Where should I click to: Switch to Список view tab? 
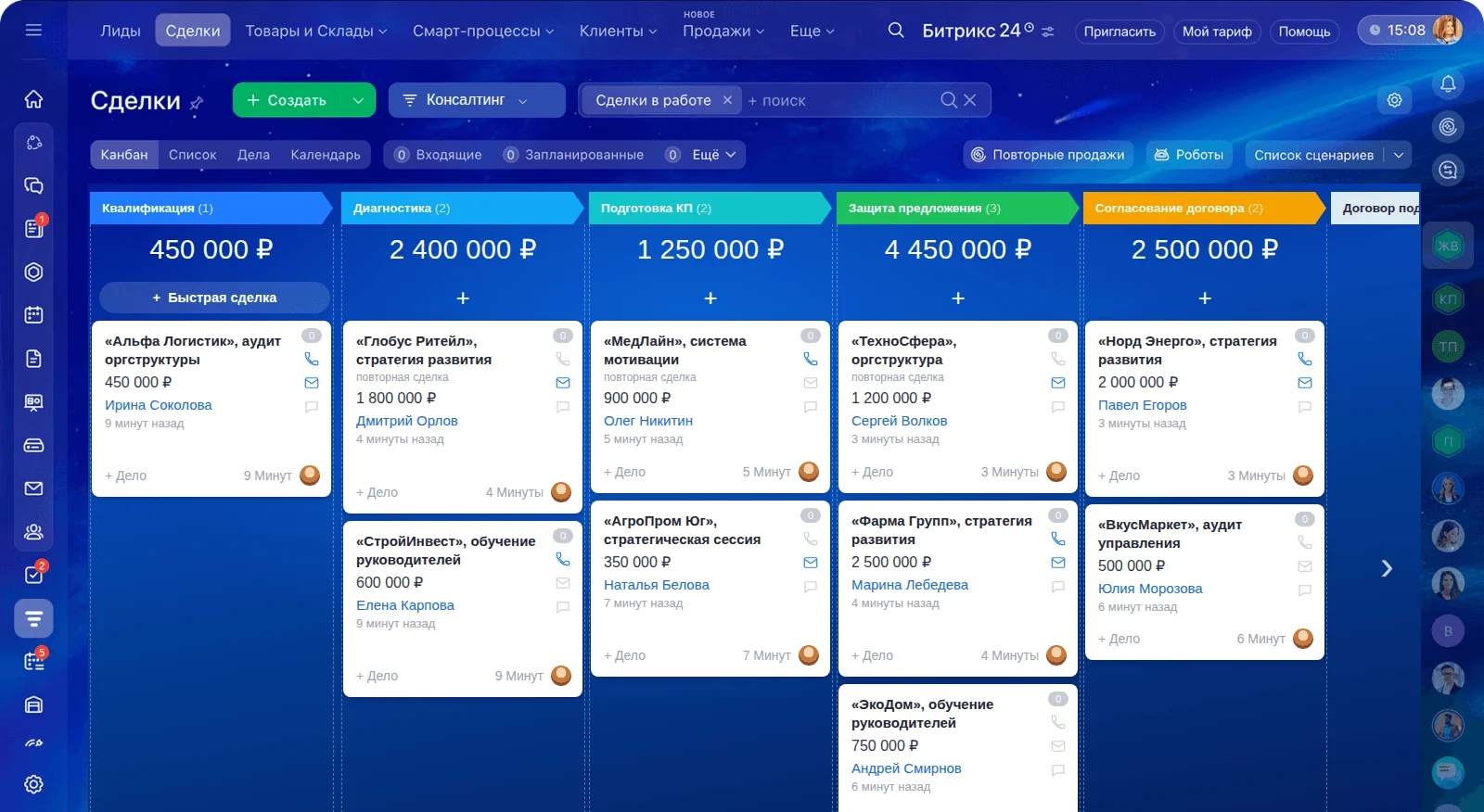(193, 155)
